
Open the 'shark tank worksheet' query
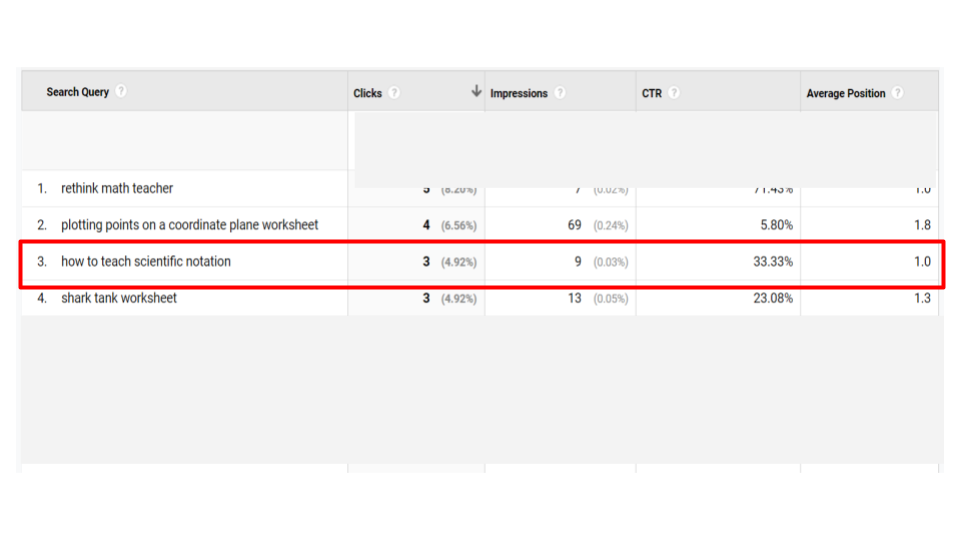119,298
